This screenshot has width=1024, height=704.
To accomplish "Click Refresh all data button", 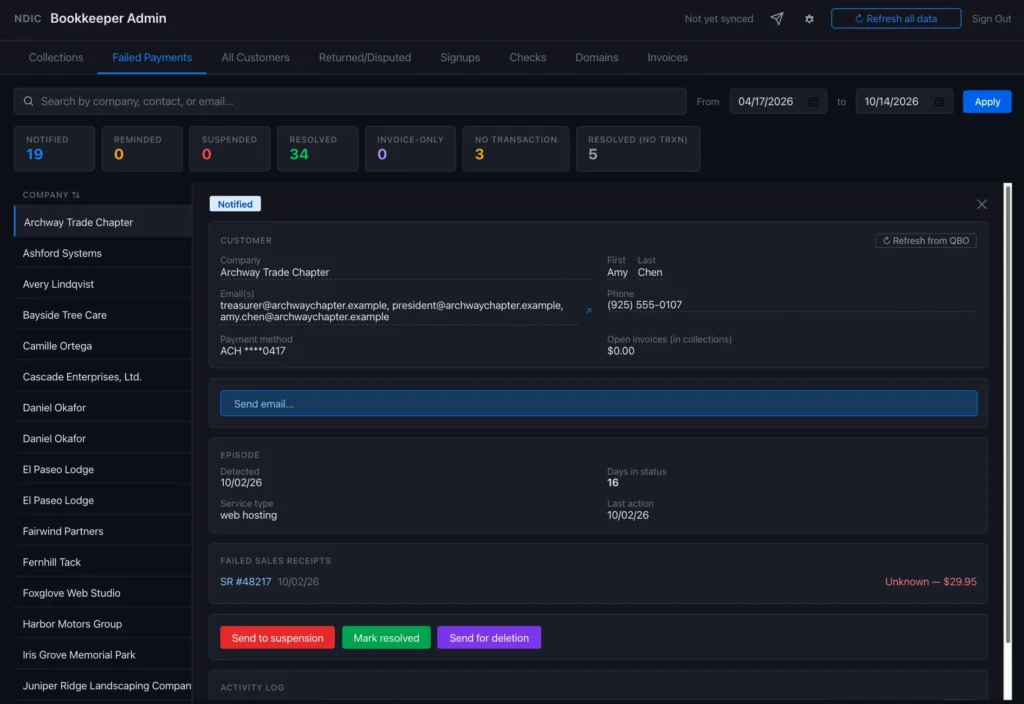I will point(895,18).
